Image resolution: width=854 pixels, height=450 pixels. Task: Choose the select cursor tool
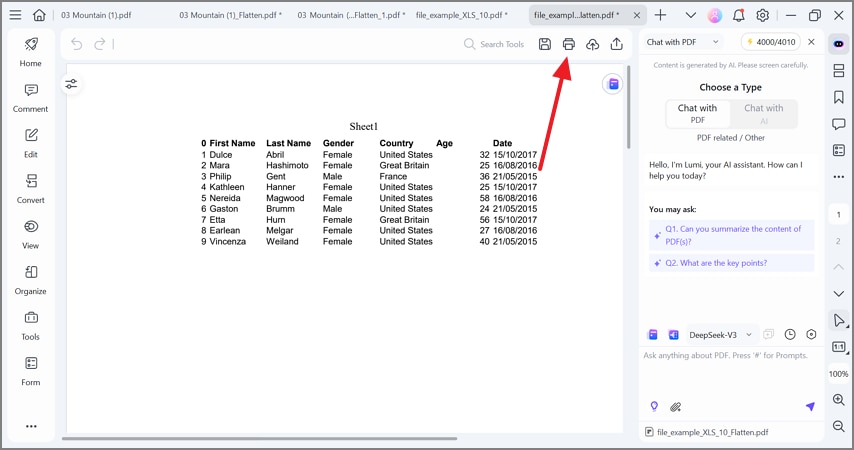pyautogui.click(x=839, y=320)
